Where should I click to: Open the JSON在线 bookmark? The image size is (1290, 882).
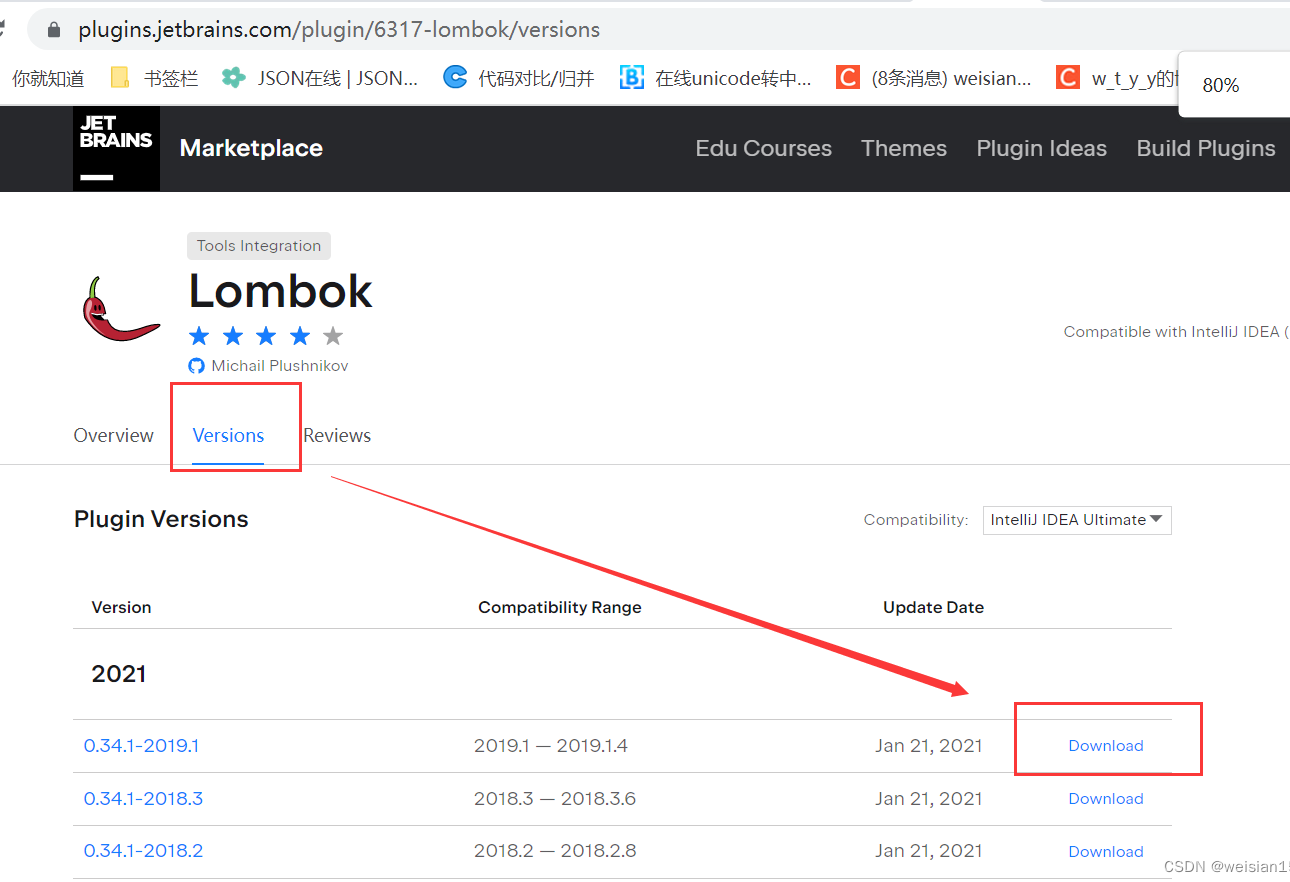point(320,77)
